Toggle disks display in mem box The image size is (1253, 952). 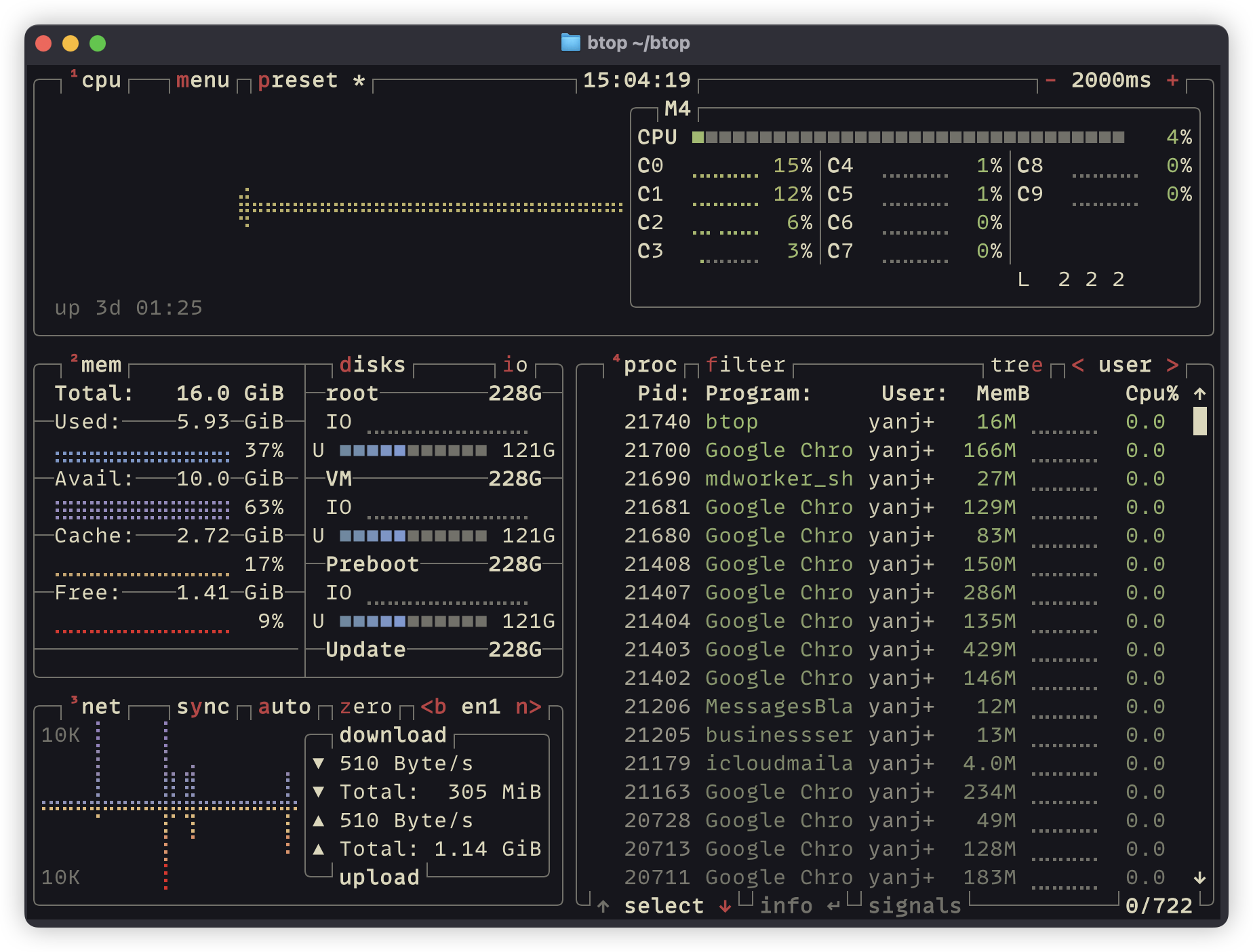coord(372,365)
